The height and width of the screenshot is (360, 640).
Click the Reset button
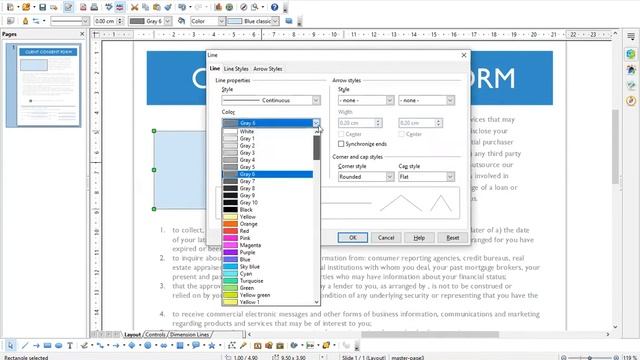(x=453, y=238)
